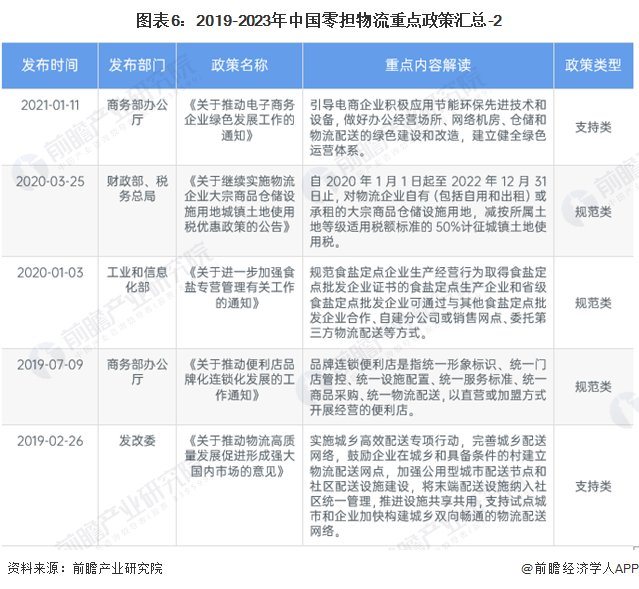Screen dimensions: 639x589
Task: Click content text starting 引导电商企业积极应用节能环保
Action: pyautogui.click(x=428, y=128)
